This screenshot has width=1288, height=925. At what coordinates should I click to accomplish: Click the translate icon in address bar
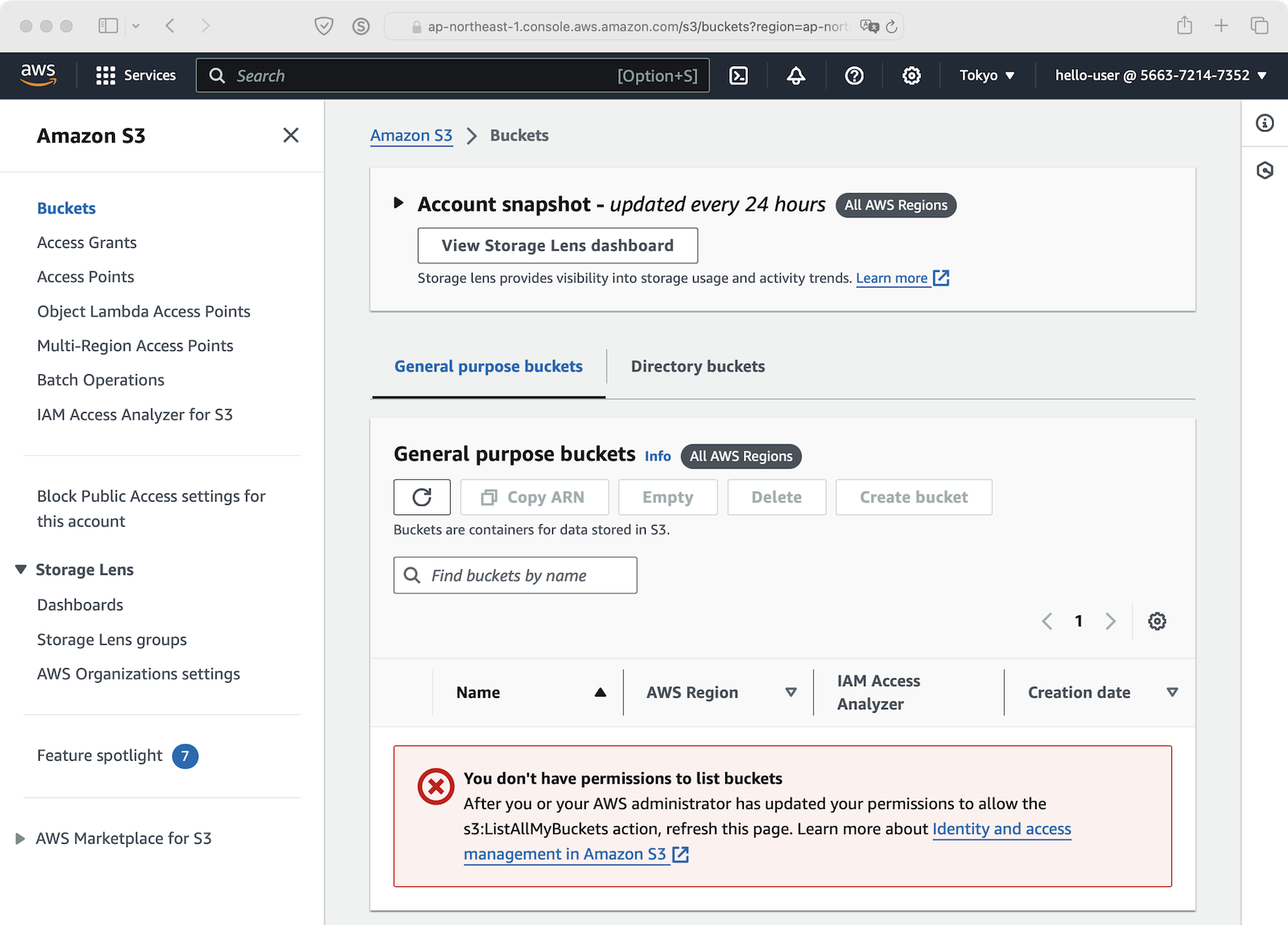pos(869,27)
